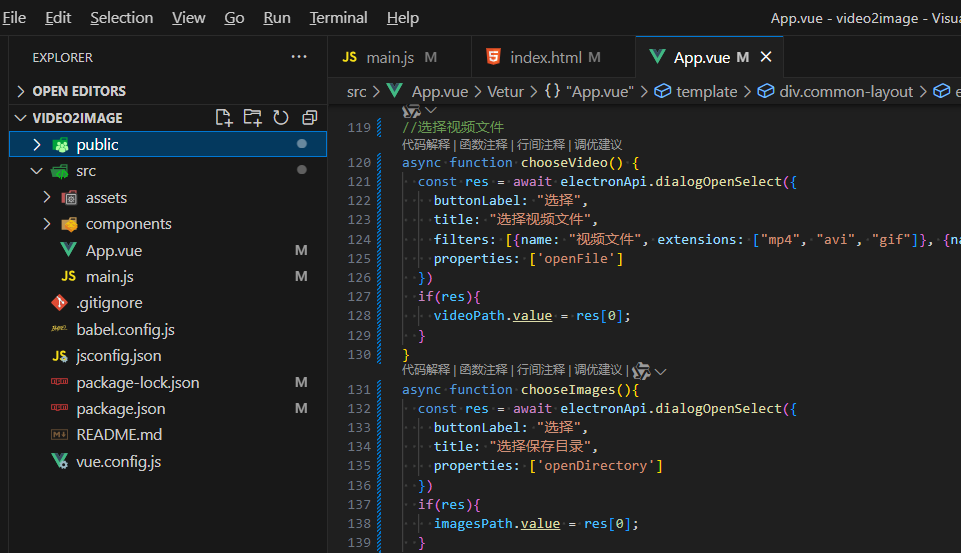Viewport: 961px width, 553px height.
Task: Open the dropdown arrow above line 119 comment
Action: tap(431, 110)
